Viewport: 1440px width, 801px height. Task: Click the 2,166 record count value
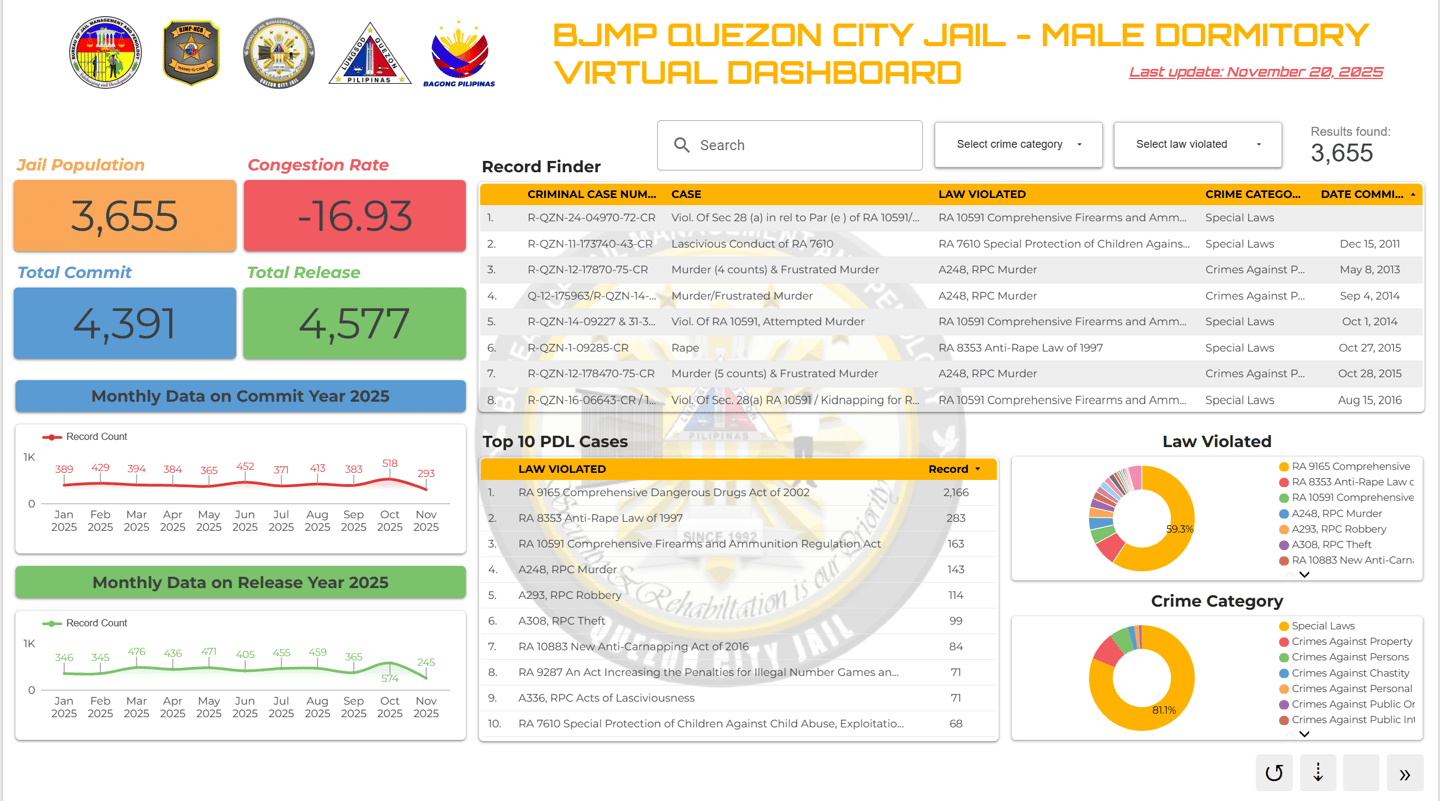(955, 493)
